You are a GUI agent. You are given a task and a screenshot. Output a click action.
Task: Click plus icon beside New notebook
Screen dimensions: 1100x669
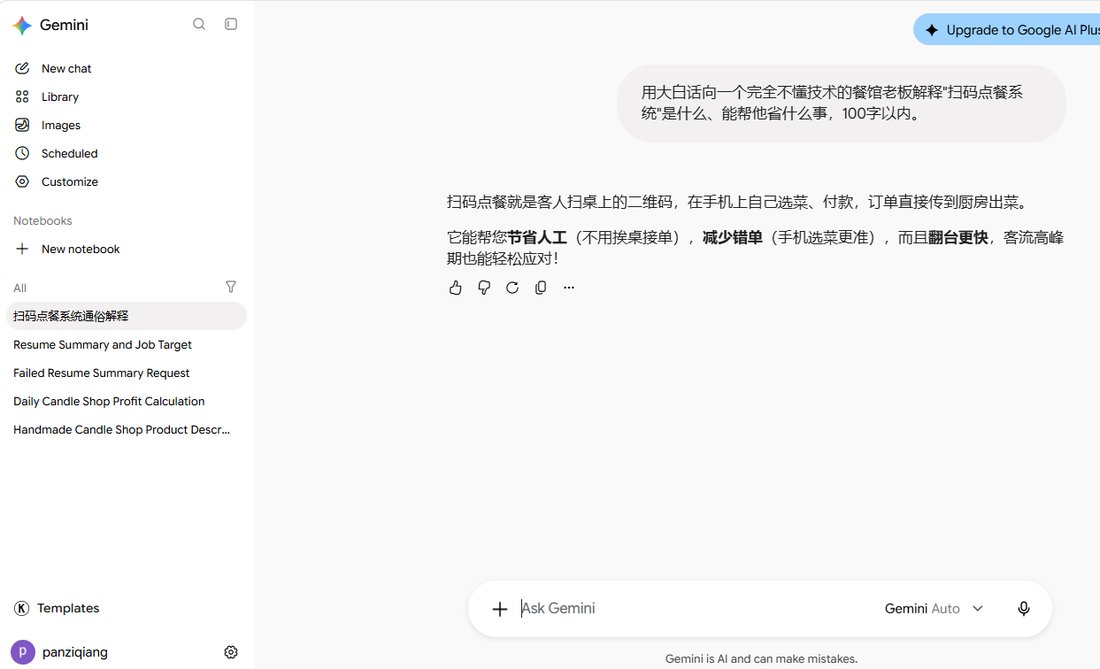tap(22, 249)
